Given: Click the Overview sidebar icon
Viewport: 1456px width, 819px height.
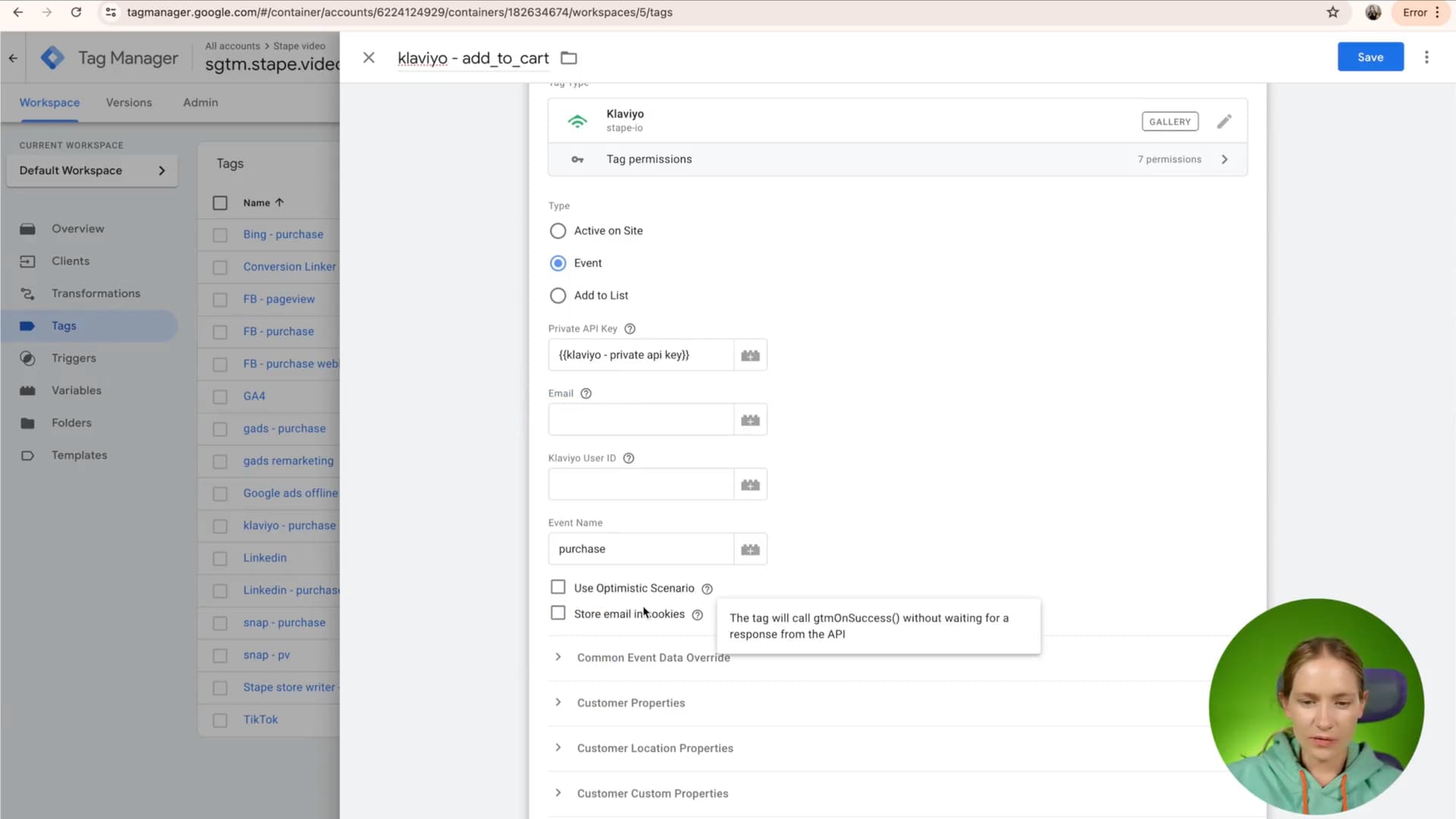Looking at the screenshot, I should [x=28, y=229].
